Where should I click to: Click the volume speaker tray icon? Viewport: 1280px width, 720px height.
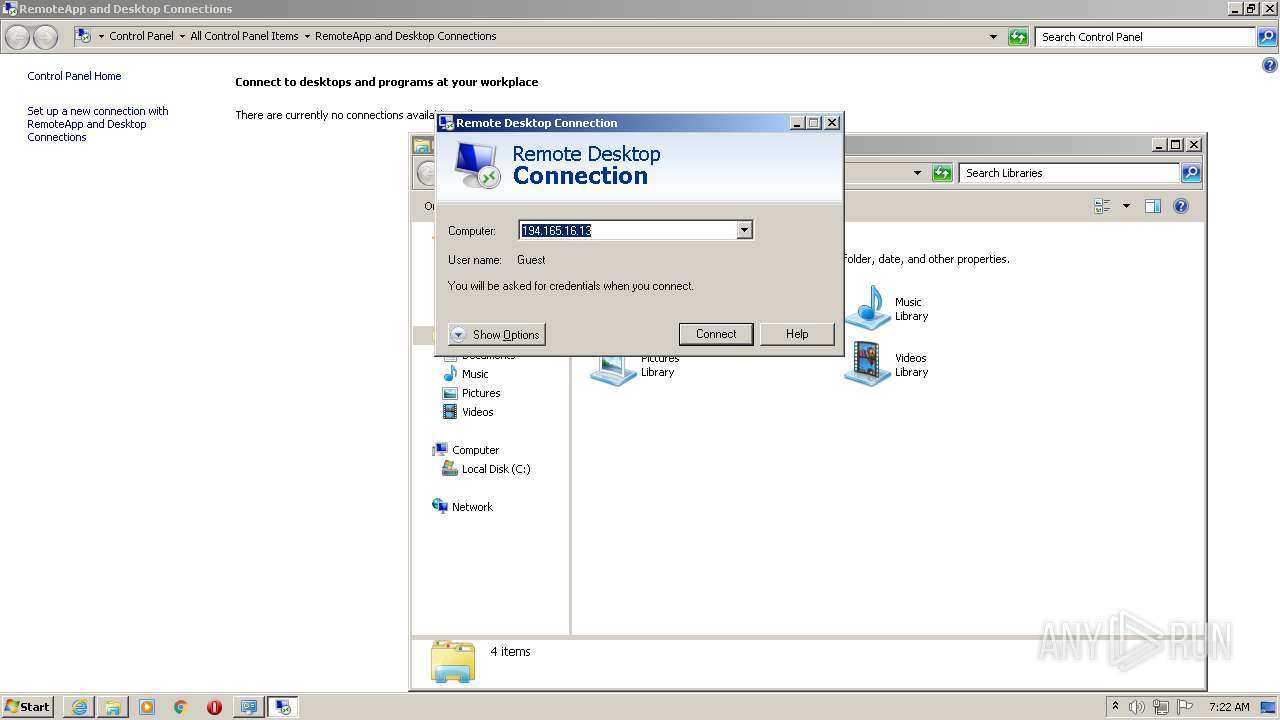[1137, 707]
